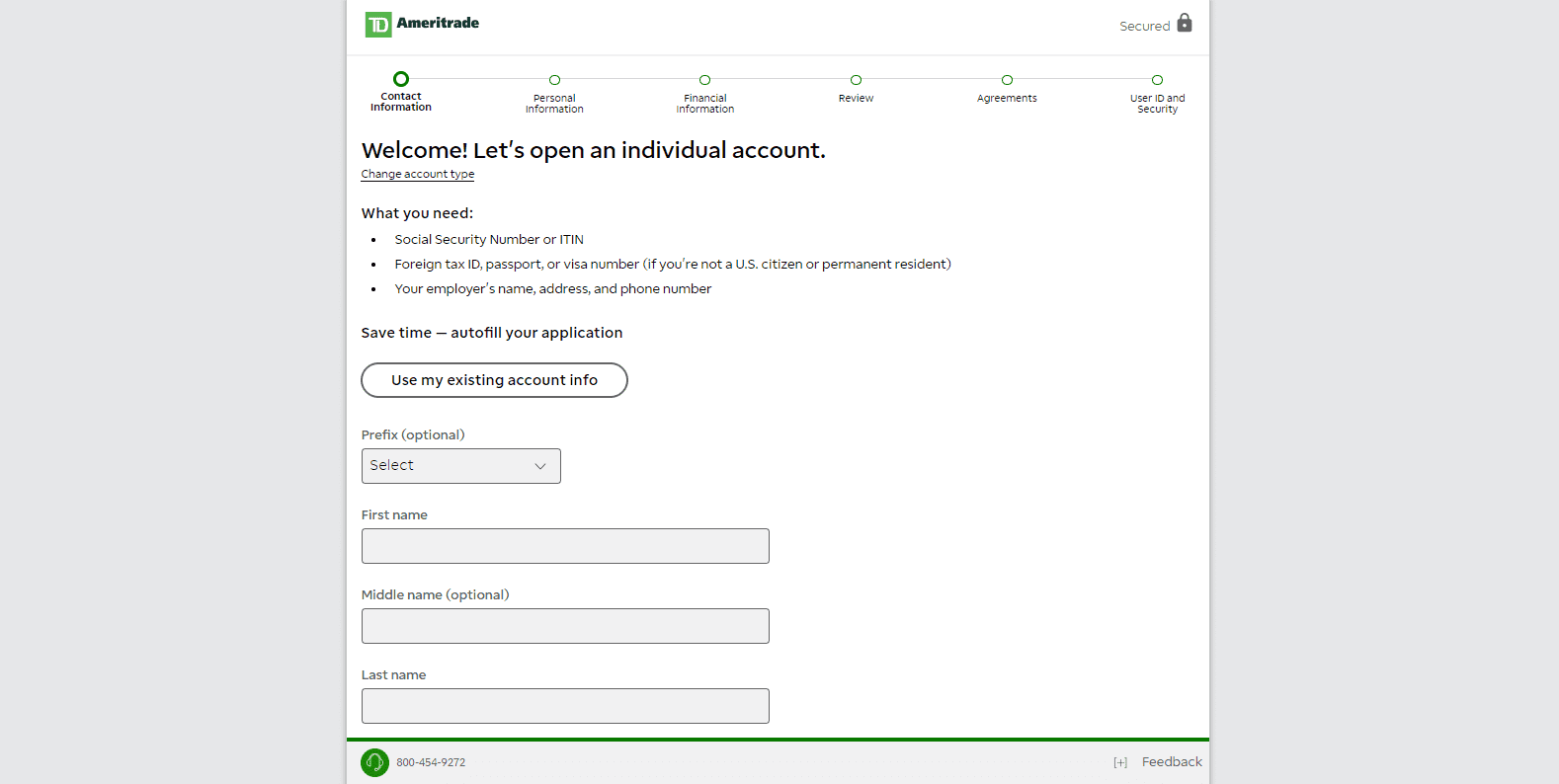Click the Last name label
The height and width of the screenshot is (784, 1559).
coord(393,675)
